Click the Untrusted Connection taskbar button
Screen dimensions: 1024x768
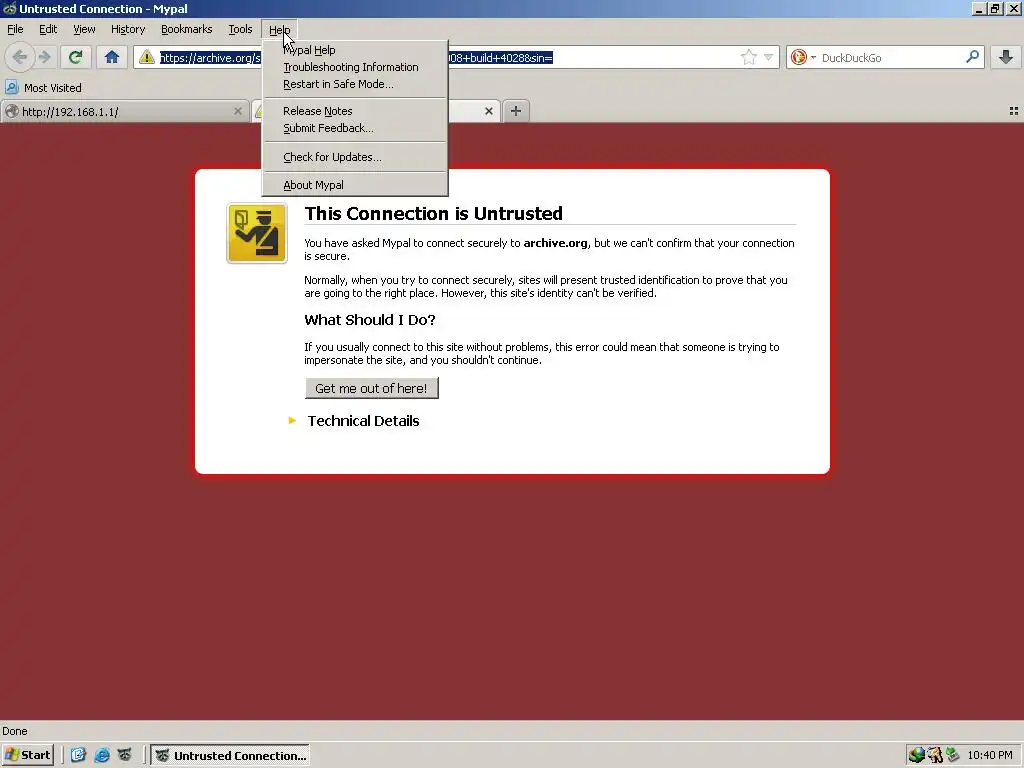point(230,755)
